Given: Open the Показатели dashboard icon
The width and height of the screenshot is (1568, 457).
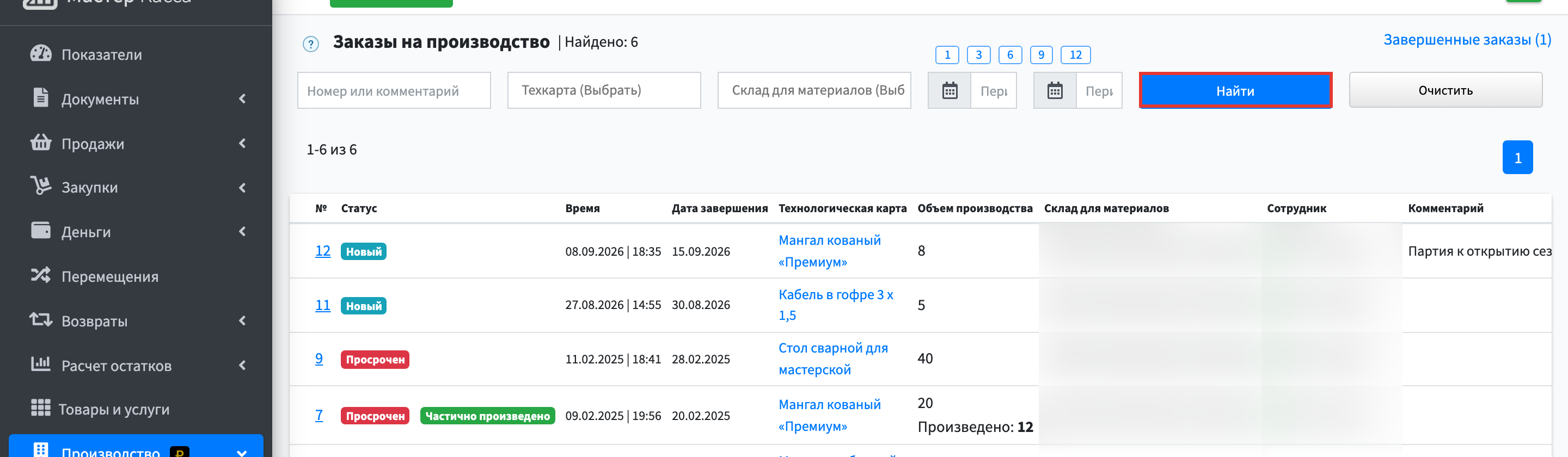Looking at the screenshot, I should point(41,53).
